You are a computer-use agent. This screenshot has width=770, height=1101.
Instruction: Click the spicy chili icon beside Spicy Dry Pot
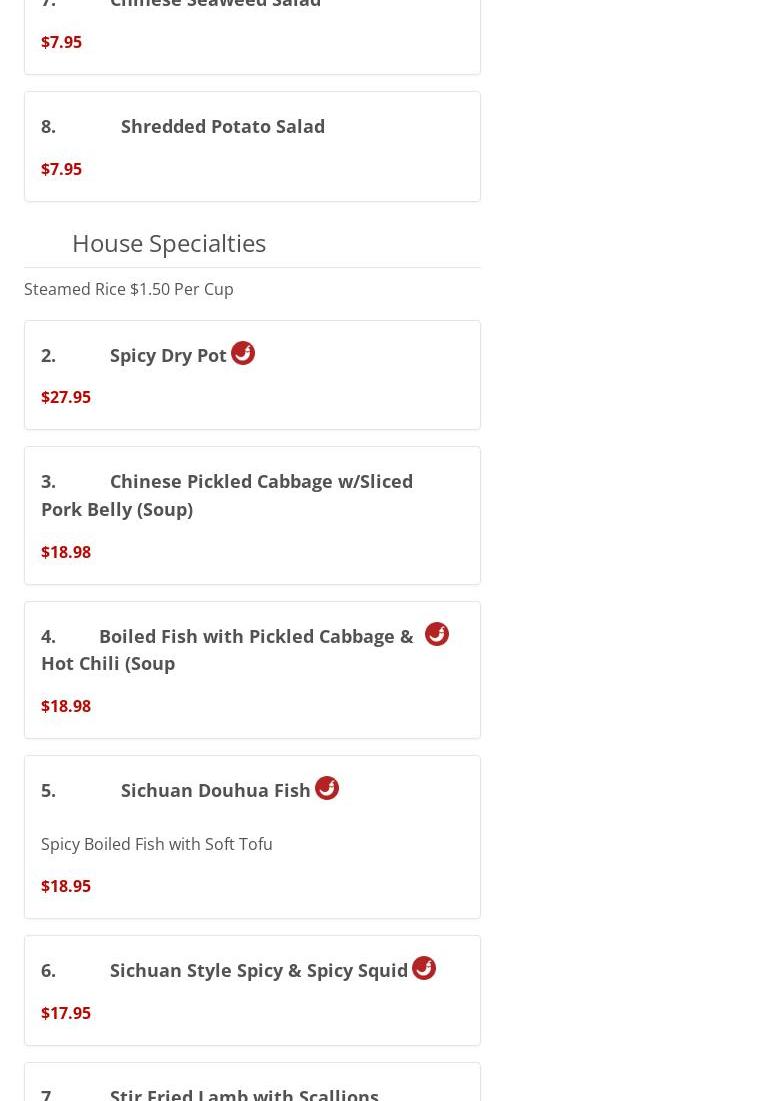point(243,352)
